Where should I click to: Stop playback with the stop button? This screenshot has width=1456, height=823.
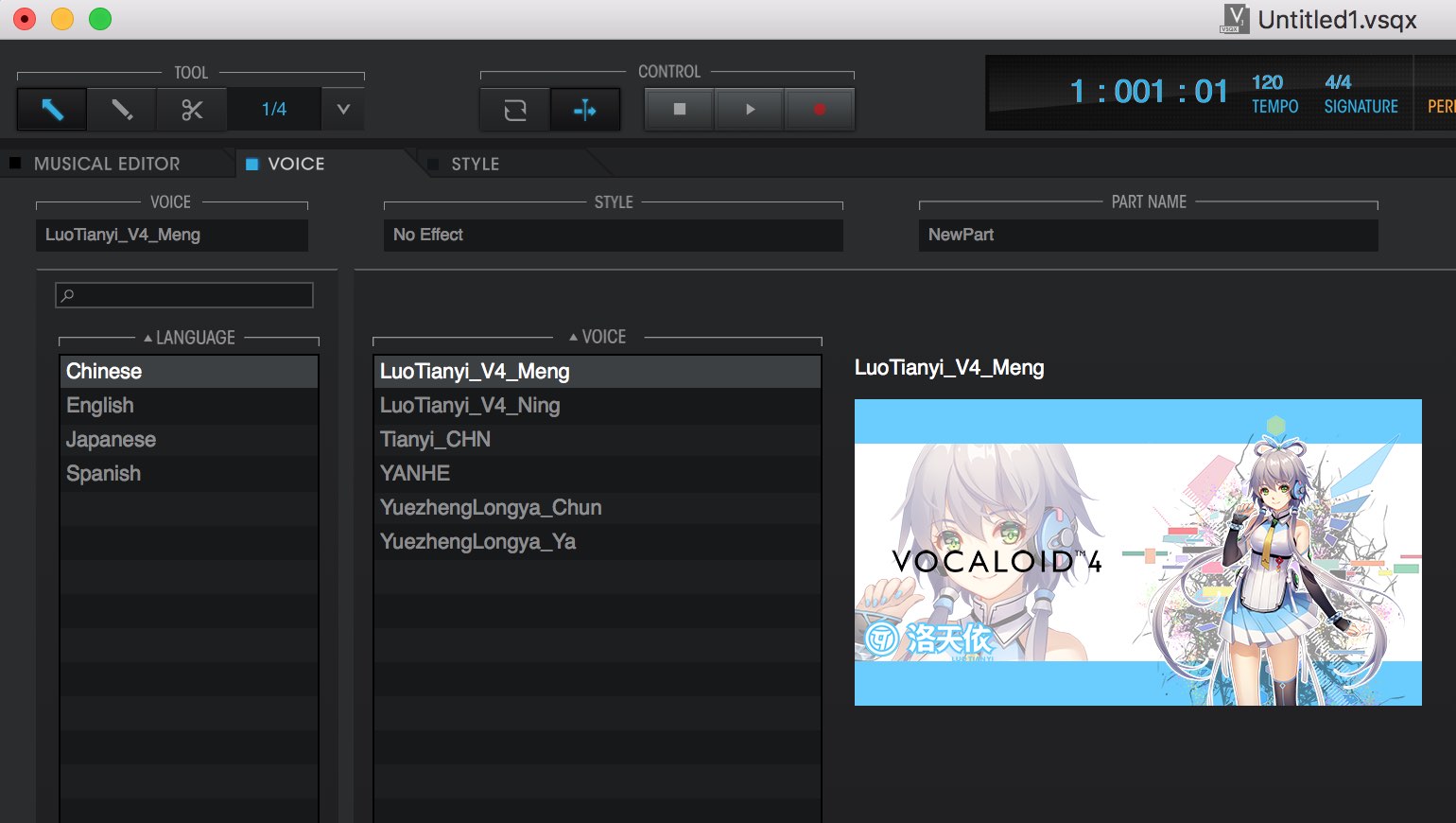pos(680,110)
